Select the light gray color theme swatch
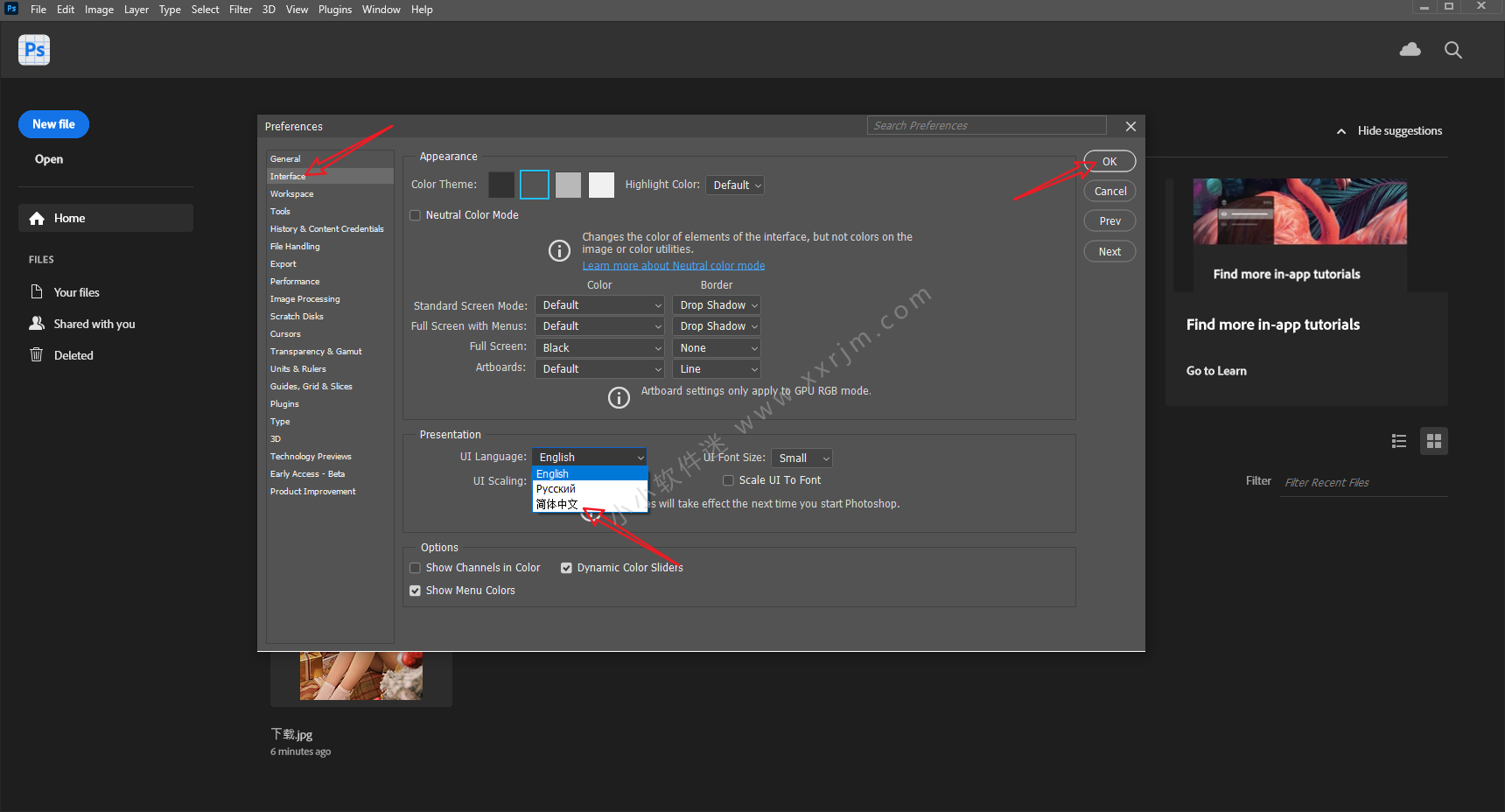This screenshot has width=1505, height=812. pyautogui.click(x=568, y=185)
